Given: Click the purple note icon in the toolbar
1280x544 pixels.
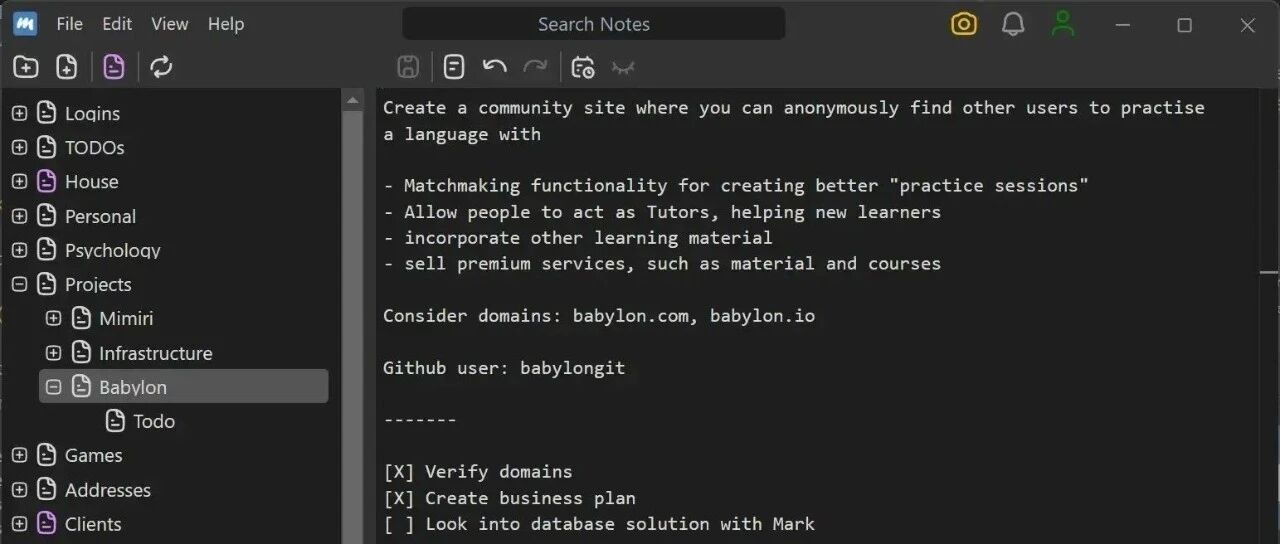Looking at the screenshot, I should pos(114,67).
